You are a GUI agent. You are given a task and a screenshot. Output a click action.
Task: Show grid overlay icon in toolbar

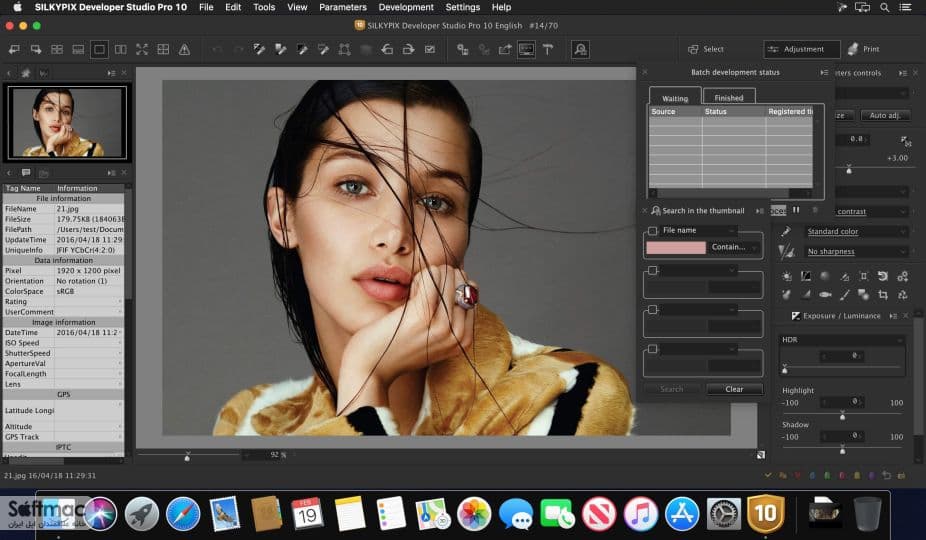(x=163, y=50)
